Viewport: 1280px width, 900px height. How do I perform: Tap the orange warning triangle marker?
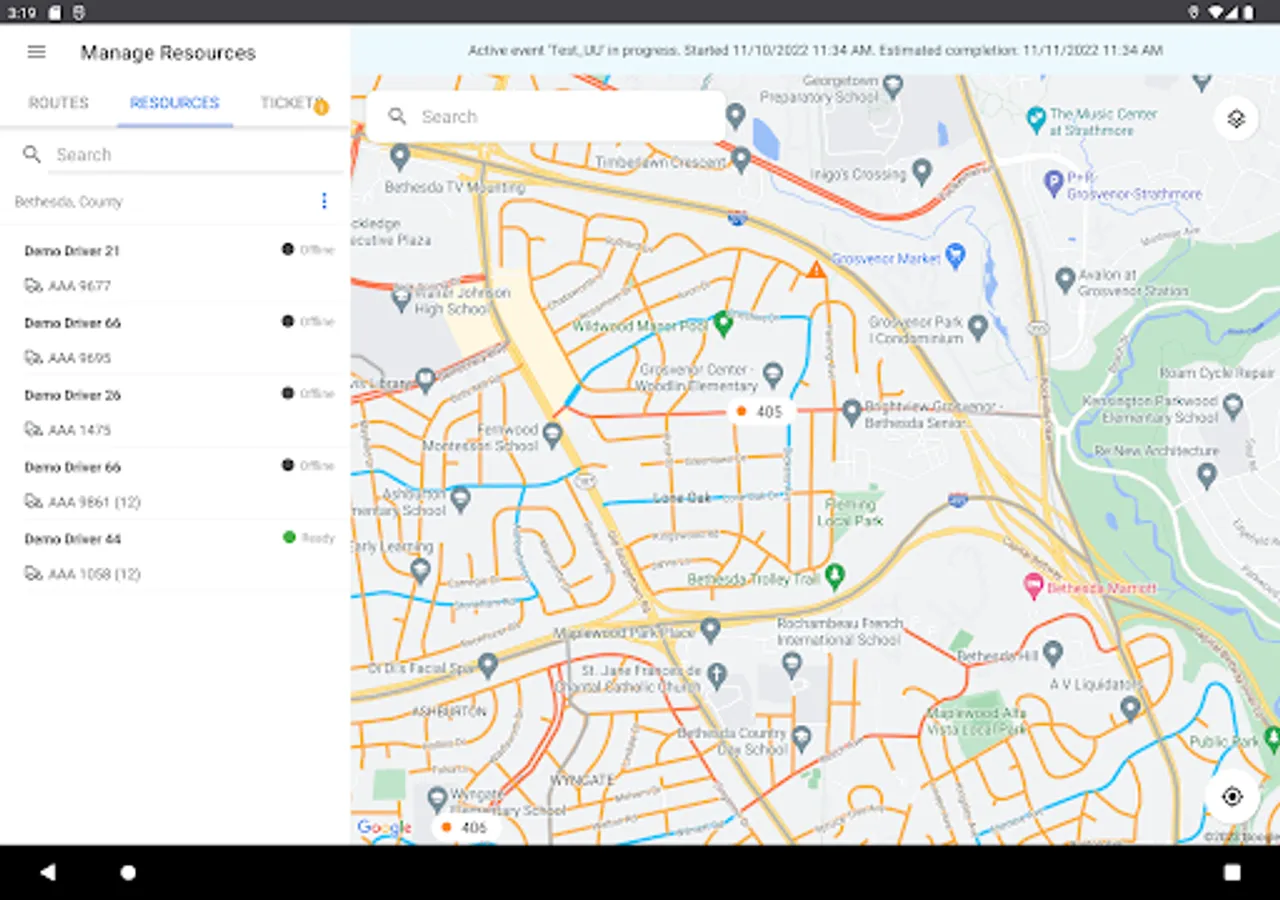pyautogui.click(x=816, y=270)
